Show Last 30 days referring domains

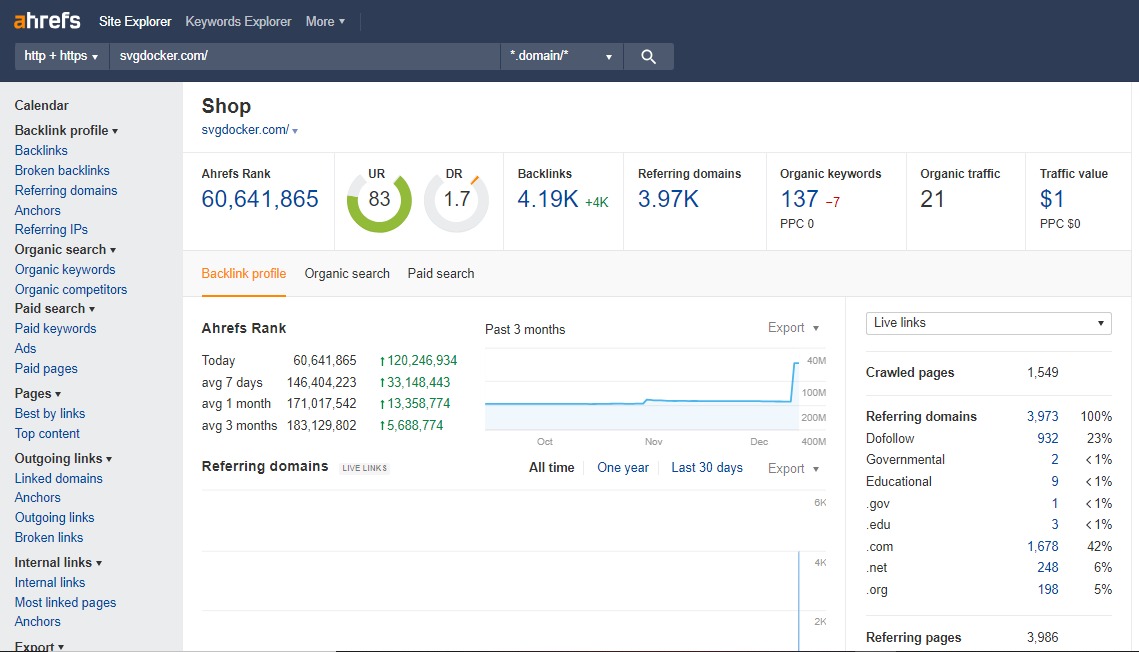(707, 468)
